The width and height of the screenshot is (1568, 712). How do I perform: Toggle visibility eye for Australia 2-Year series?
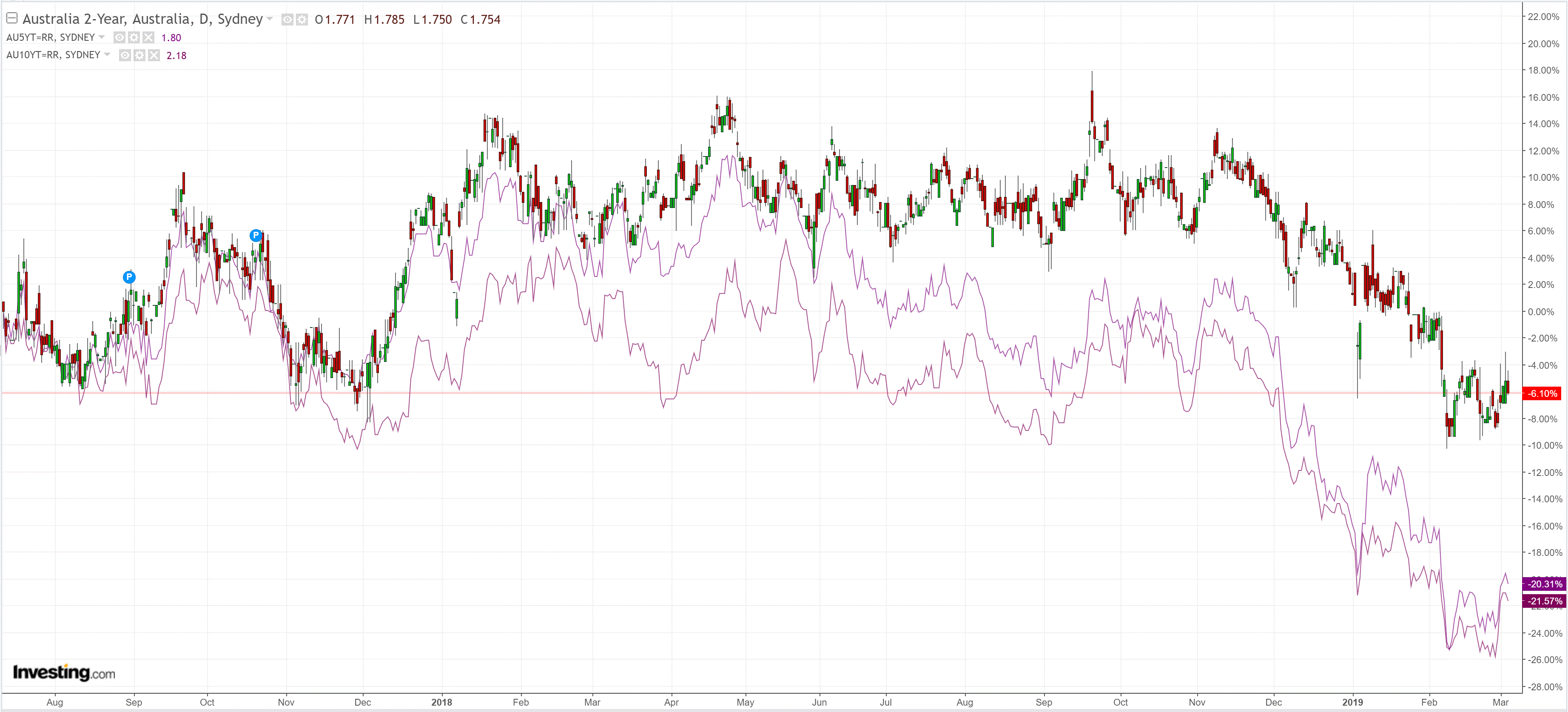click(x=287, y=20)
